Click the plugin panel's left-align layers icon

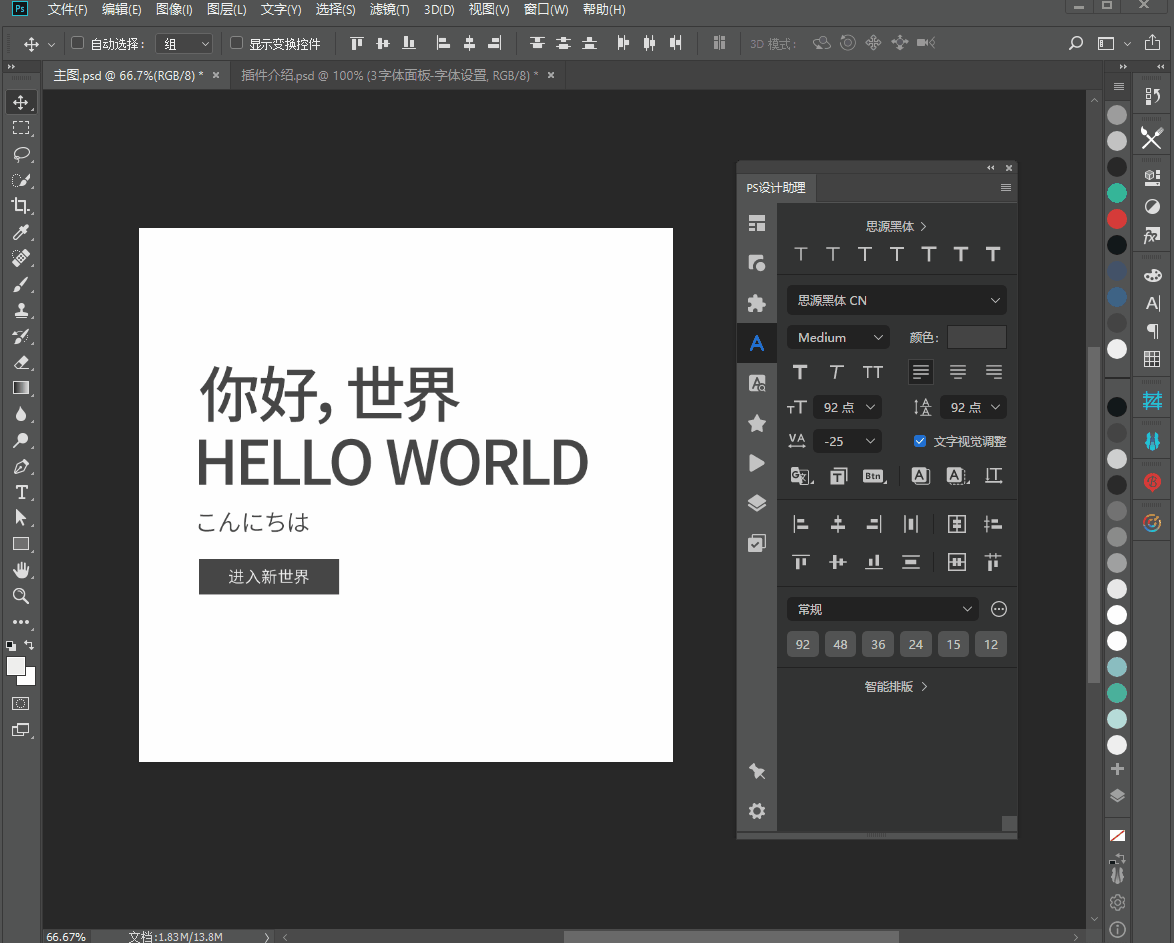pyautogui.click(x=801, y=523)
